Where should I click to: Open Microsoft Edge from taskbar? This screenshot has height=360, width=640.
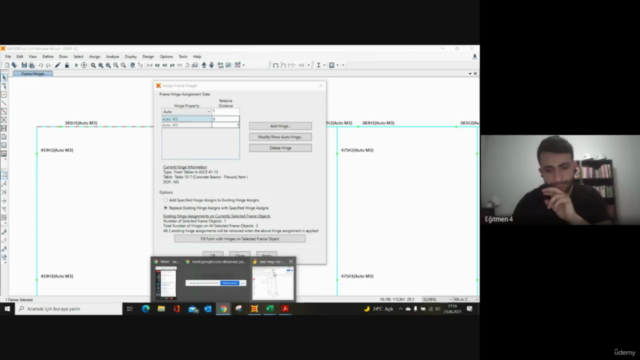tap(146, 309)
